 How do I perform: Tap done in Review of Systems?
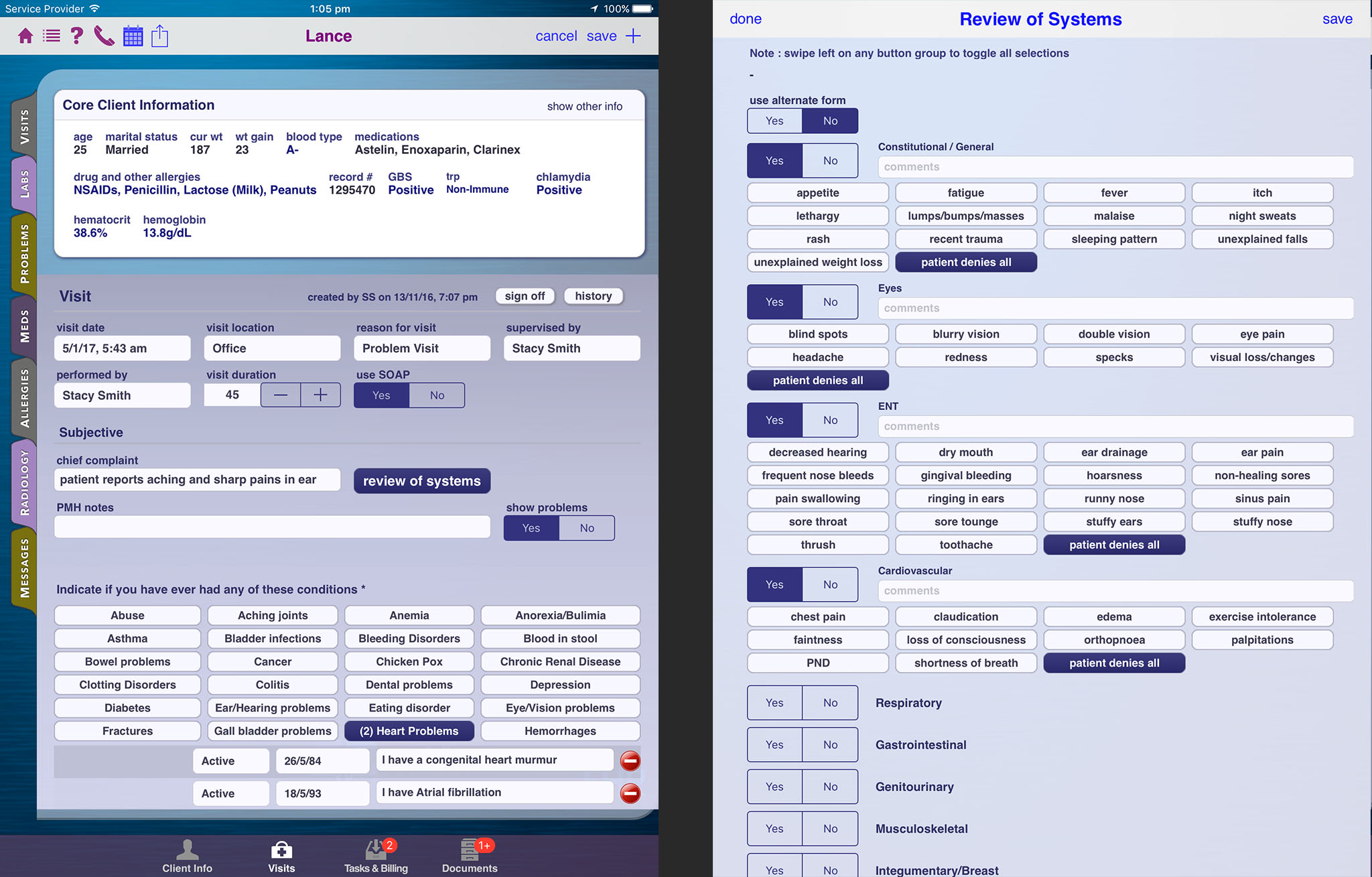(746, 19)
